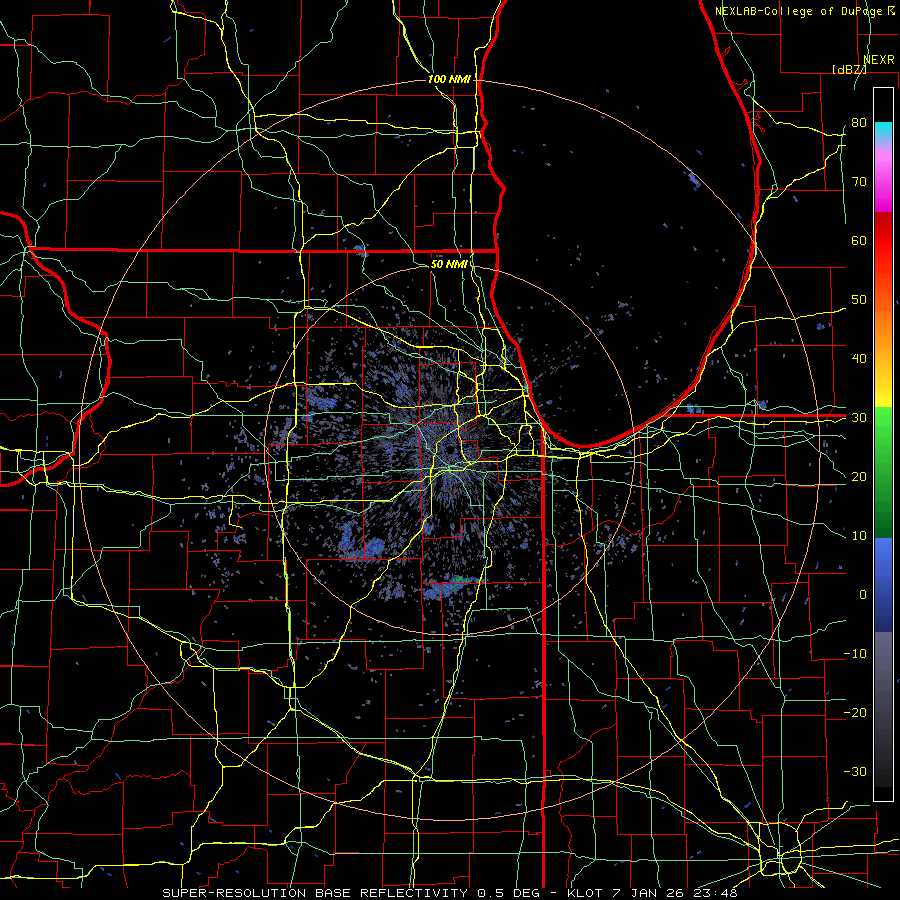Click the 0 value on the dBZ scale
Image resolution: width=900 pixels, height=900 pixels.
[863, 595]
